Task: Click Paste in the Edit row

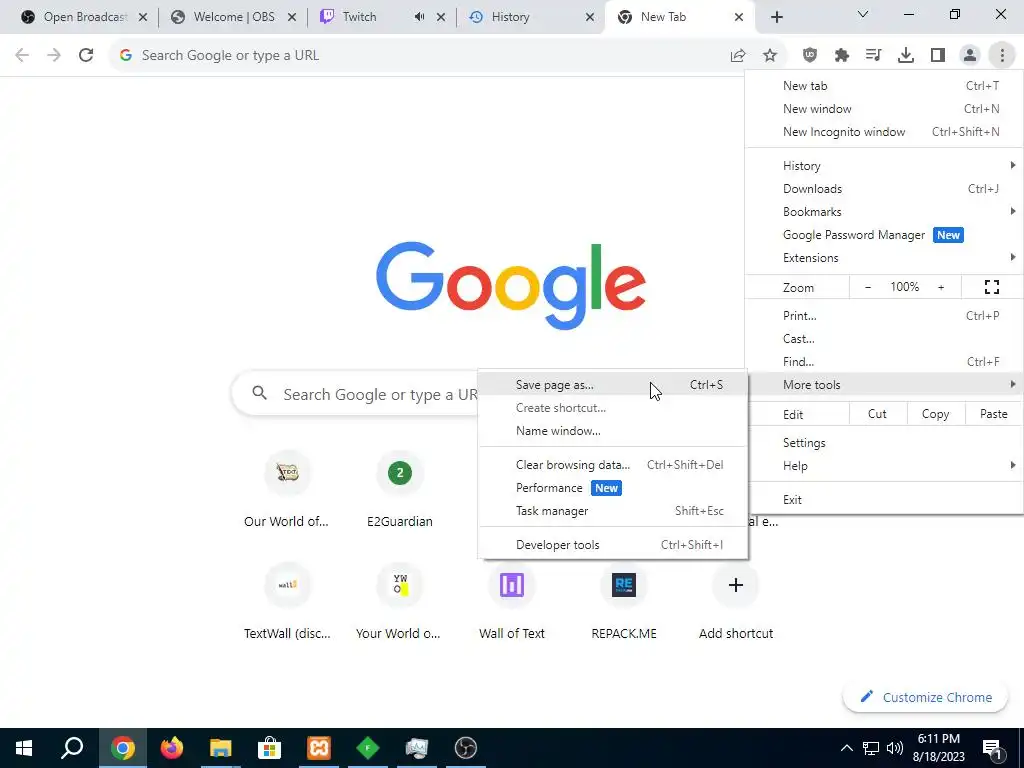Action: tap(993, 414)
